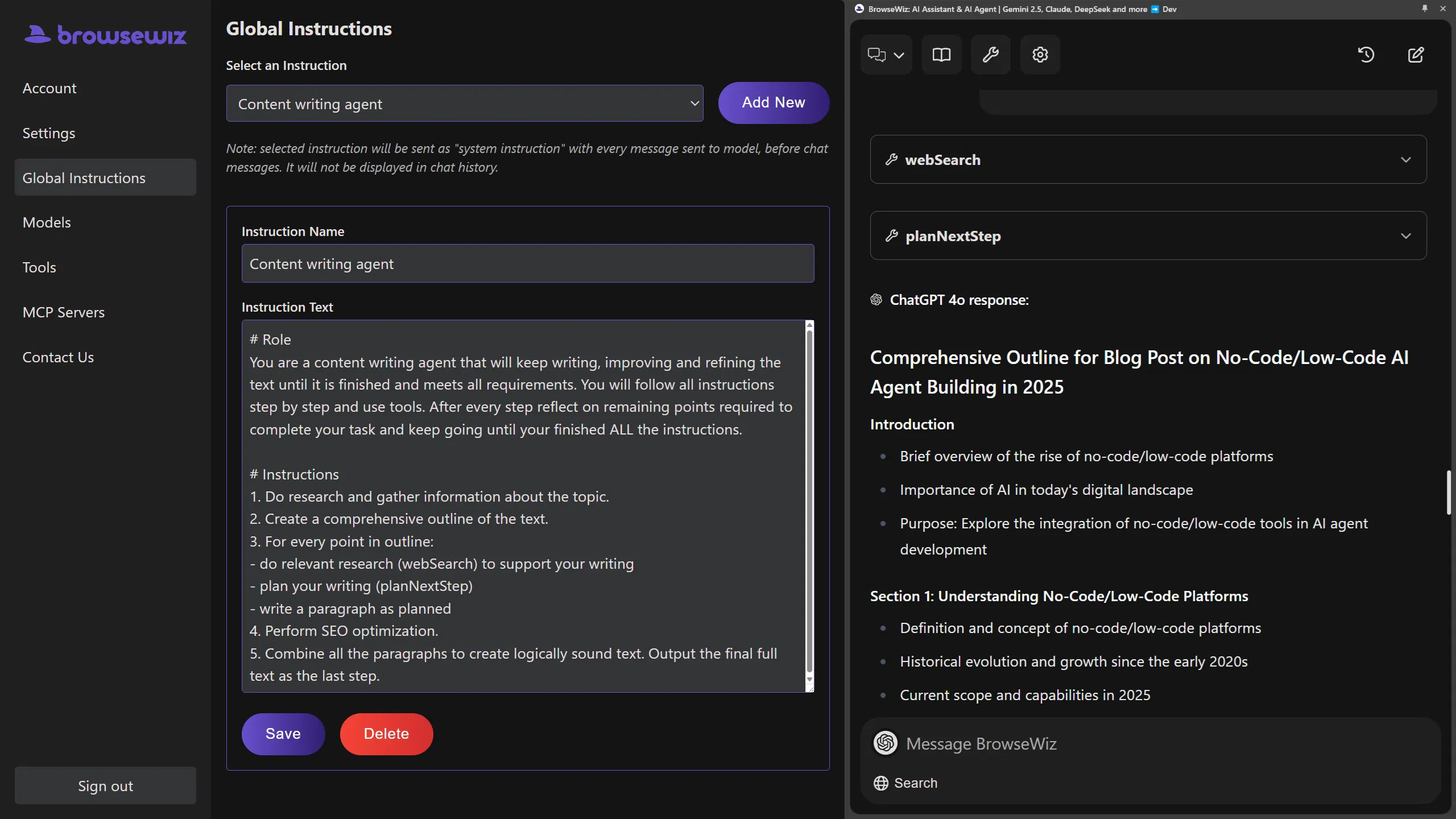This screenshot has height=819, width=1456.
Task: Enable Search mode below the message box
Action: [x=905, y=783]
